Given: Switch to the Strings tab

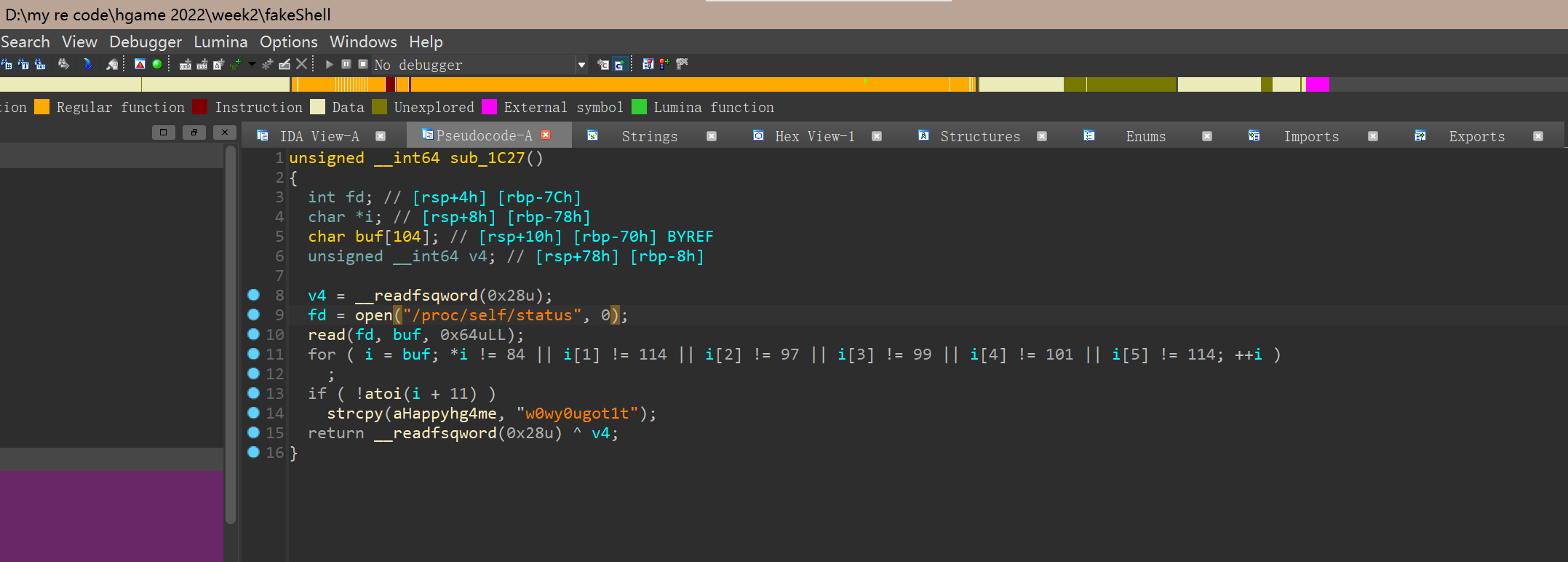Looking at the screenshot, I should pos(649,136).
